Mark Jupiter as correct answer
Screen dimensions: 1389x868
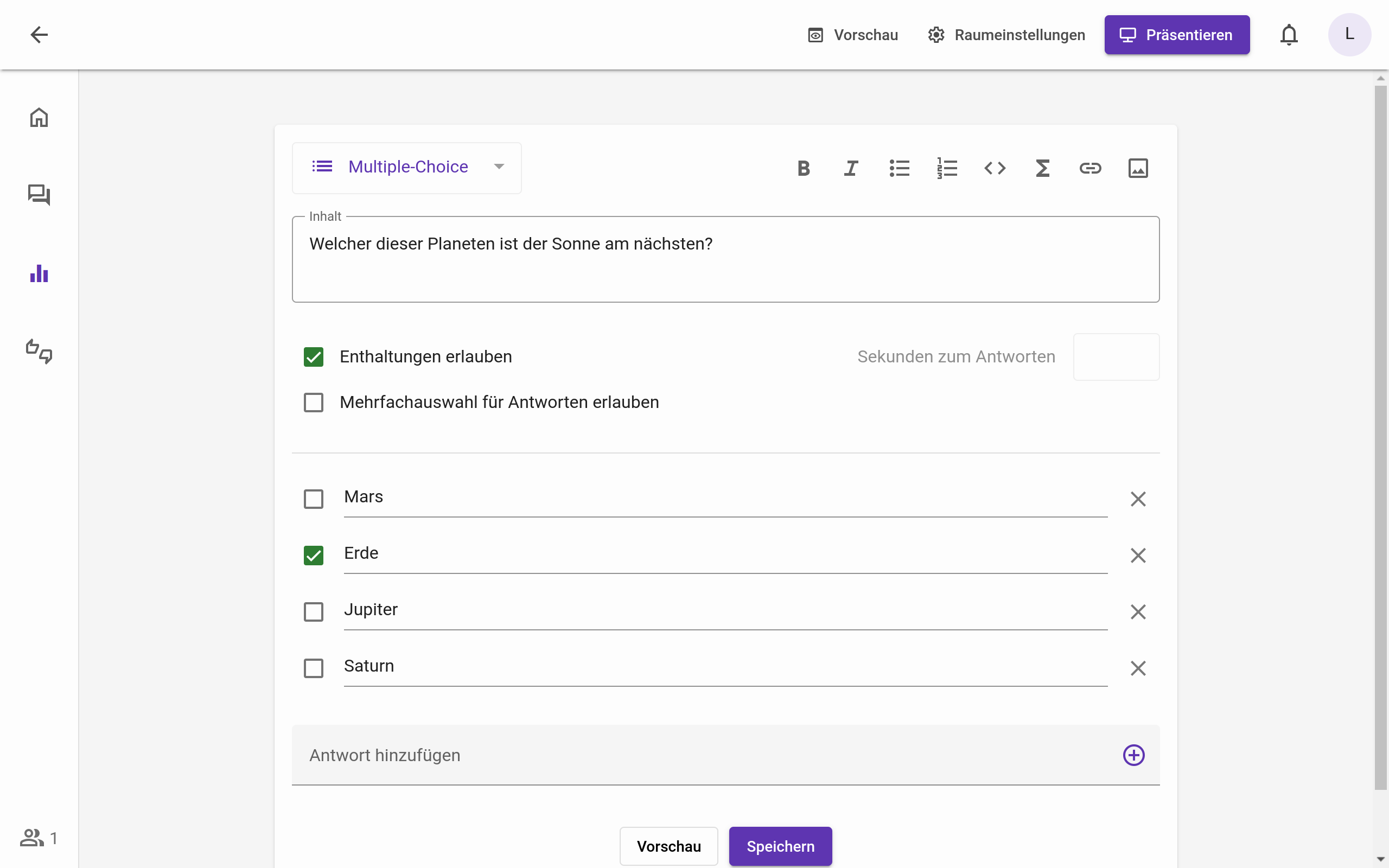point(314,612)
